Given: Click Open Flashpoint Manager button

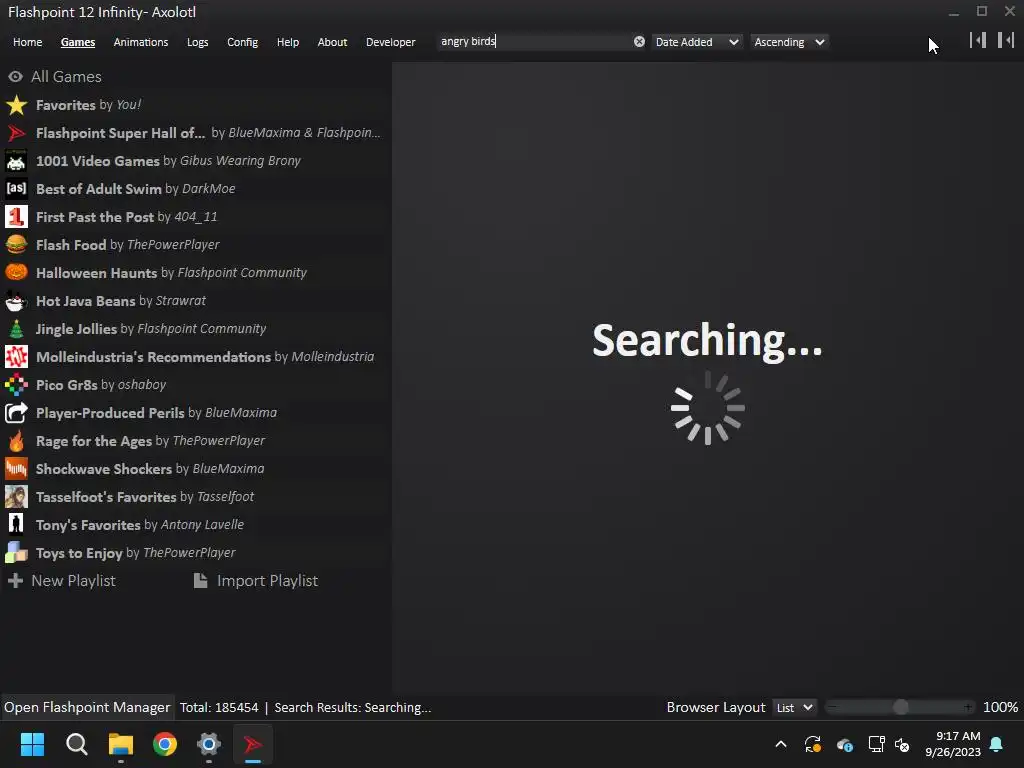Looking at the screenshot, I should tap(87, 707).
